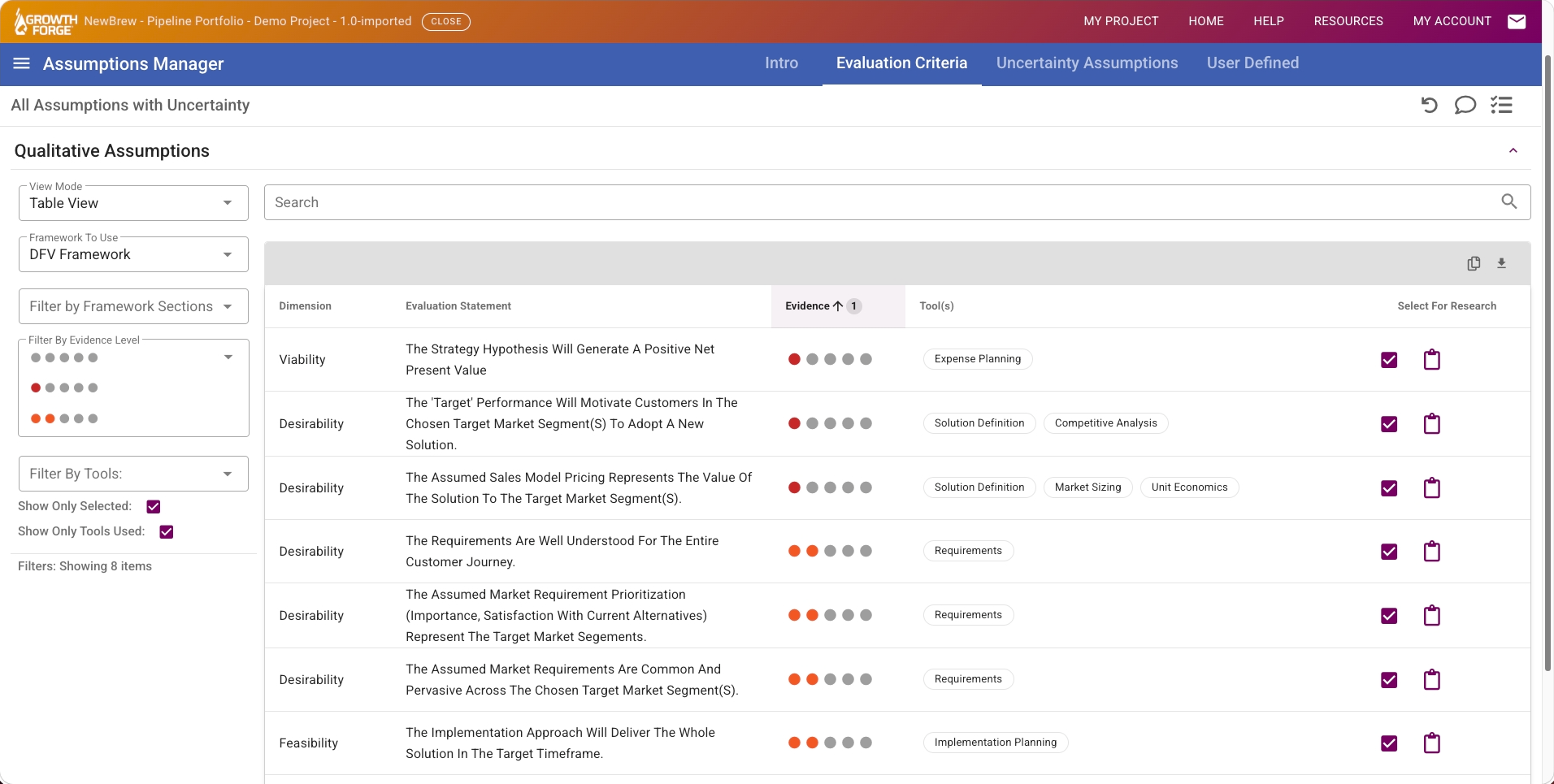Open the hamburger navigation menu
The image size is (1554, 784).
point(22,63)
